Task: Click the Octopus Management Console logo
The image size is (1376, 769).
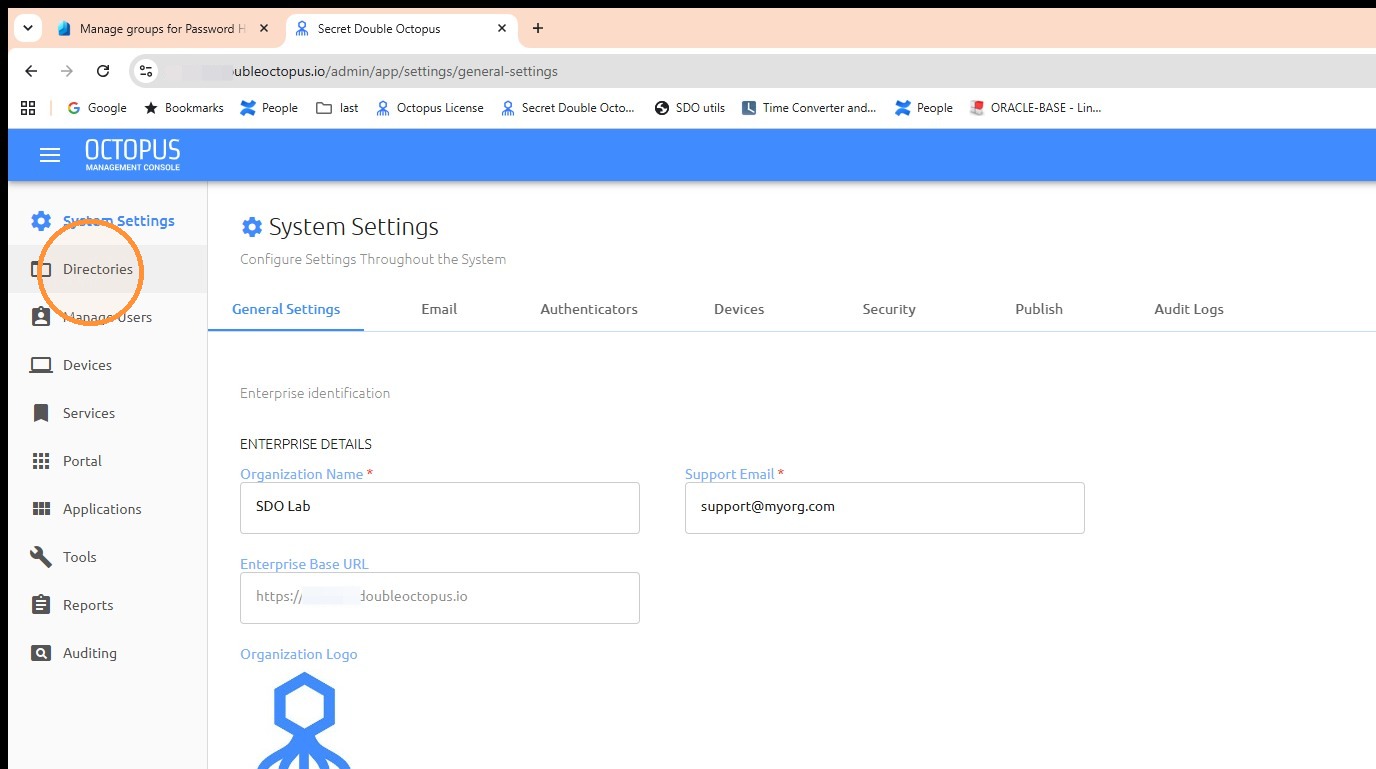Action: coord(133,155)
